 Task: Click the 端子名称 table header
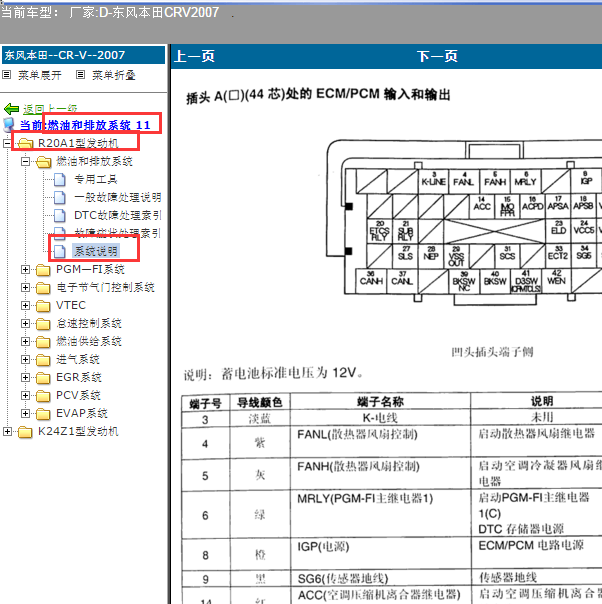[380, 402]
